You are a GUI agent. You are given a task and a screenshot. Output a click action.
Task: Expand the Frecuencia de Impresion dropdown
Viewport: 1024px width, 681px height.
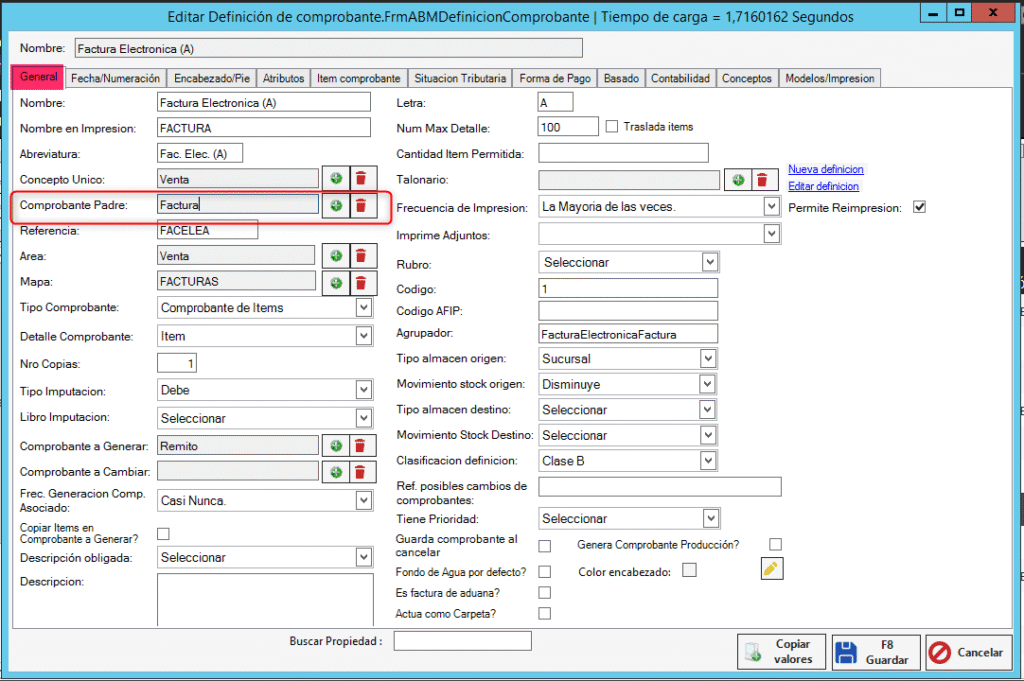click(770, 207)
